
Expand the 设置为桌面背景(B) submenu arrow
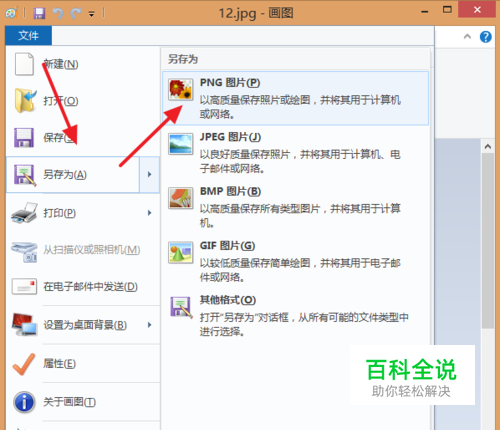(x=149, y=325)
